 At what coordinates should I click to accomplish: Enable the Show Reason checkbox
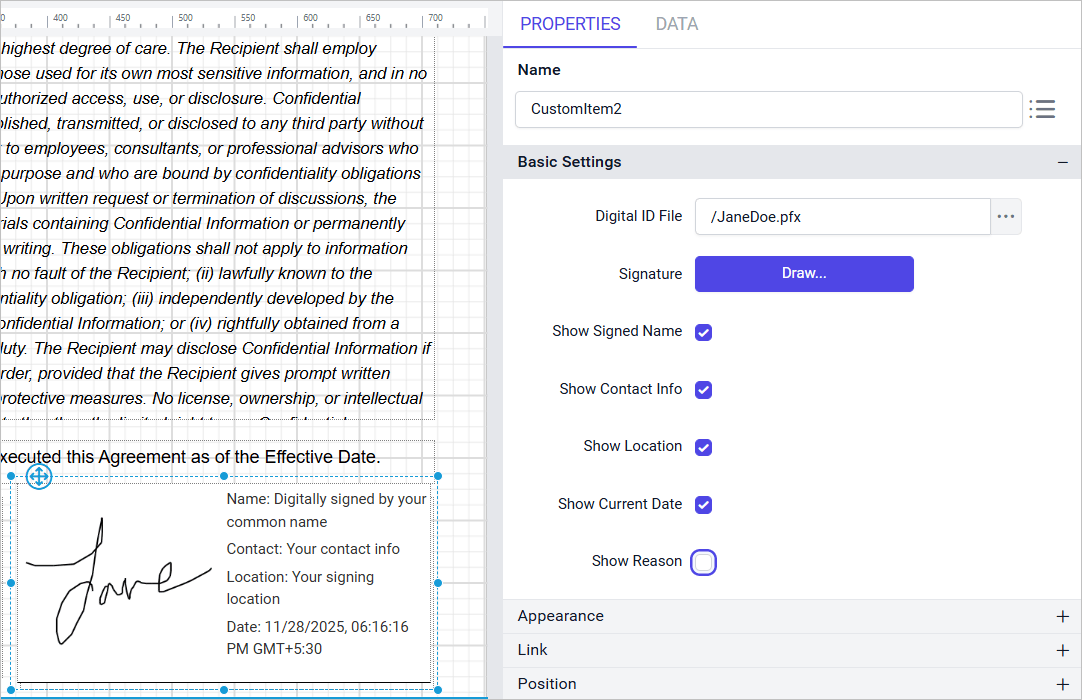pos(703,563)
